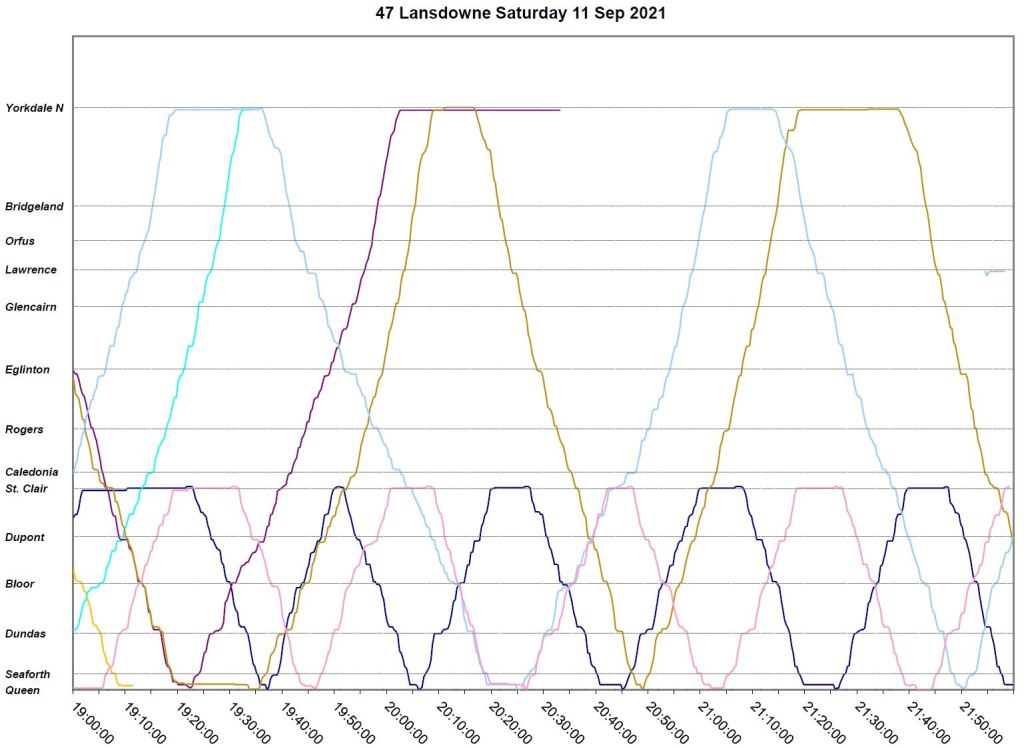This screenshot has height=748, width=1024.
Task: Click the Dupont stop label
Action: click(25, 538)
